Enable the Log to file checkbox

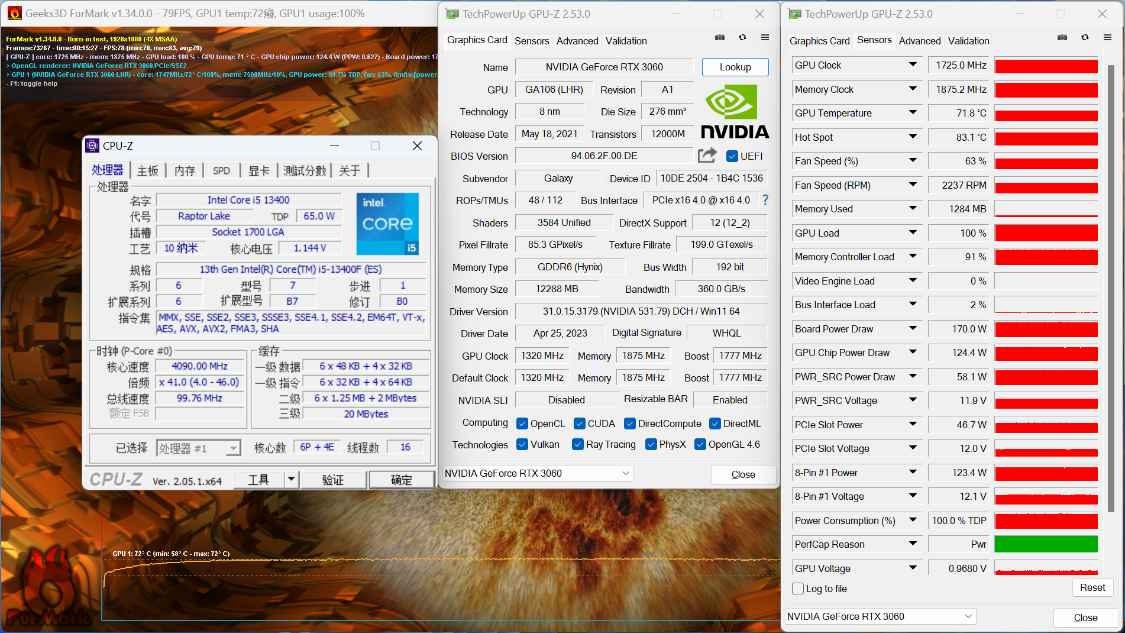coord(798,589)
